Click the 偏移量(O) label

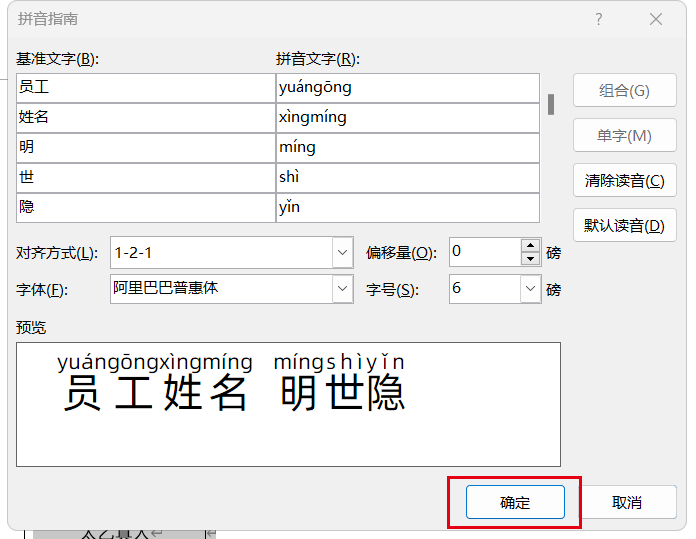point(401,253)
